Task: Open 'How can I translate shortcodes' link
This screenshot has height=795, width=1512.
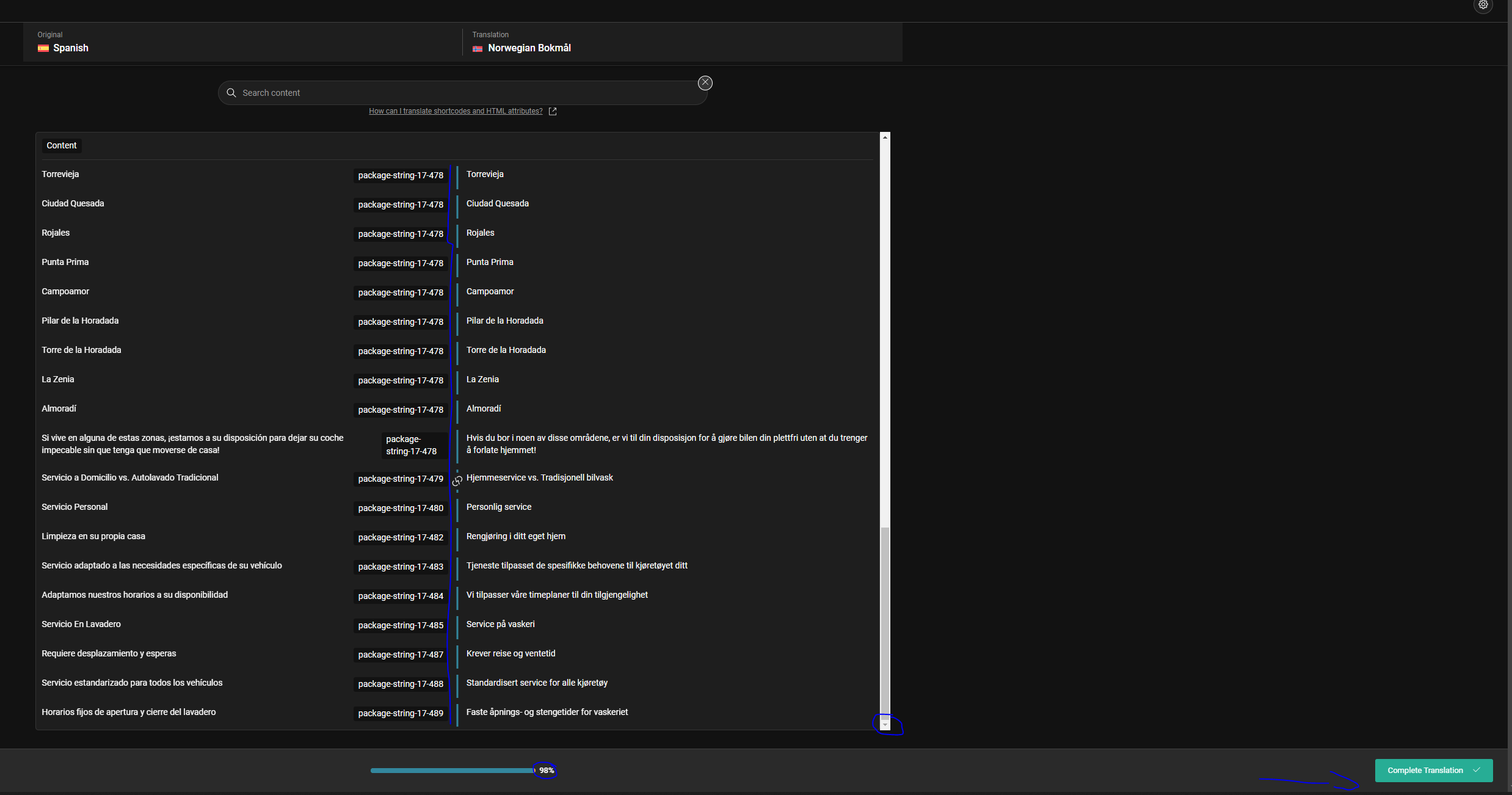Action: 455,111
